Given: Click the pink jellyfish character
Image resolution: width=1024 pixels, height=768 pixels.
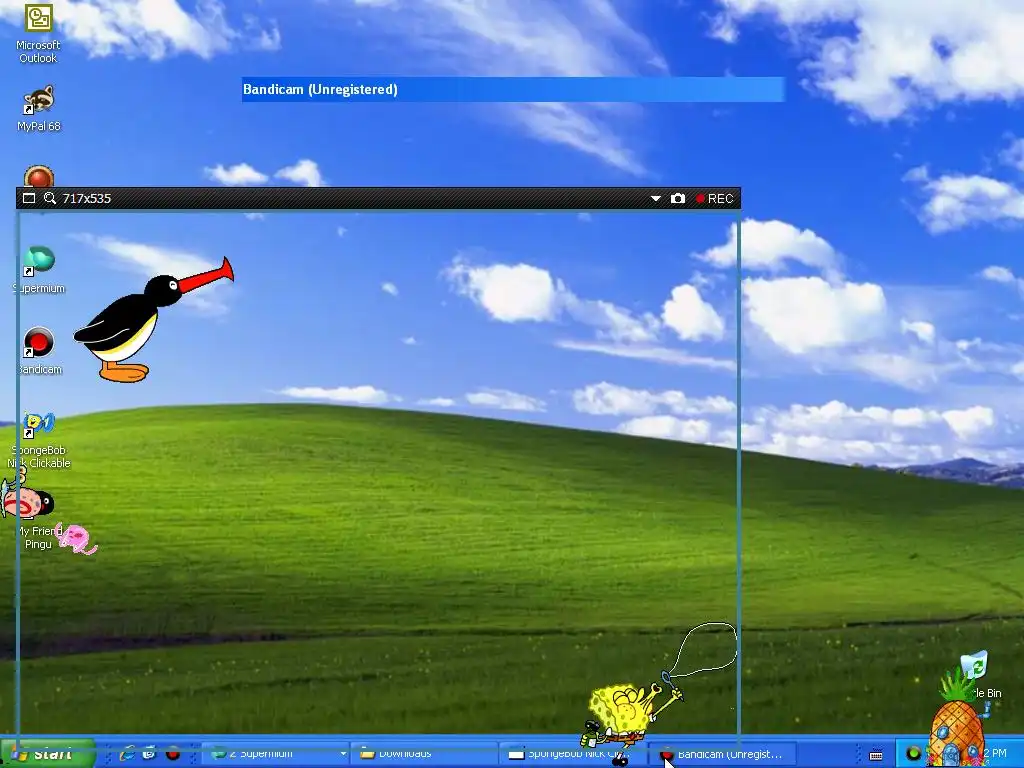Looking at the screenshot, I should tap(76, 538).
